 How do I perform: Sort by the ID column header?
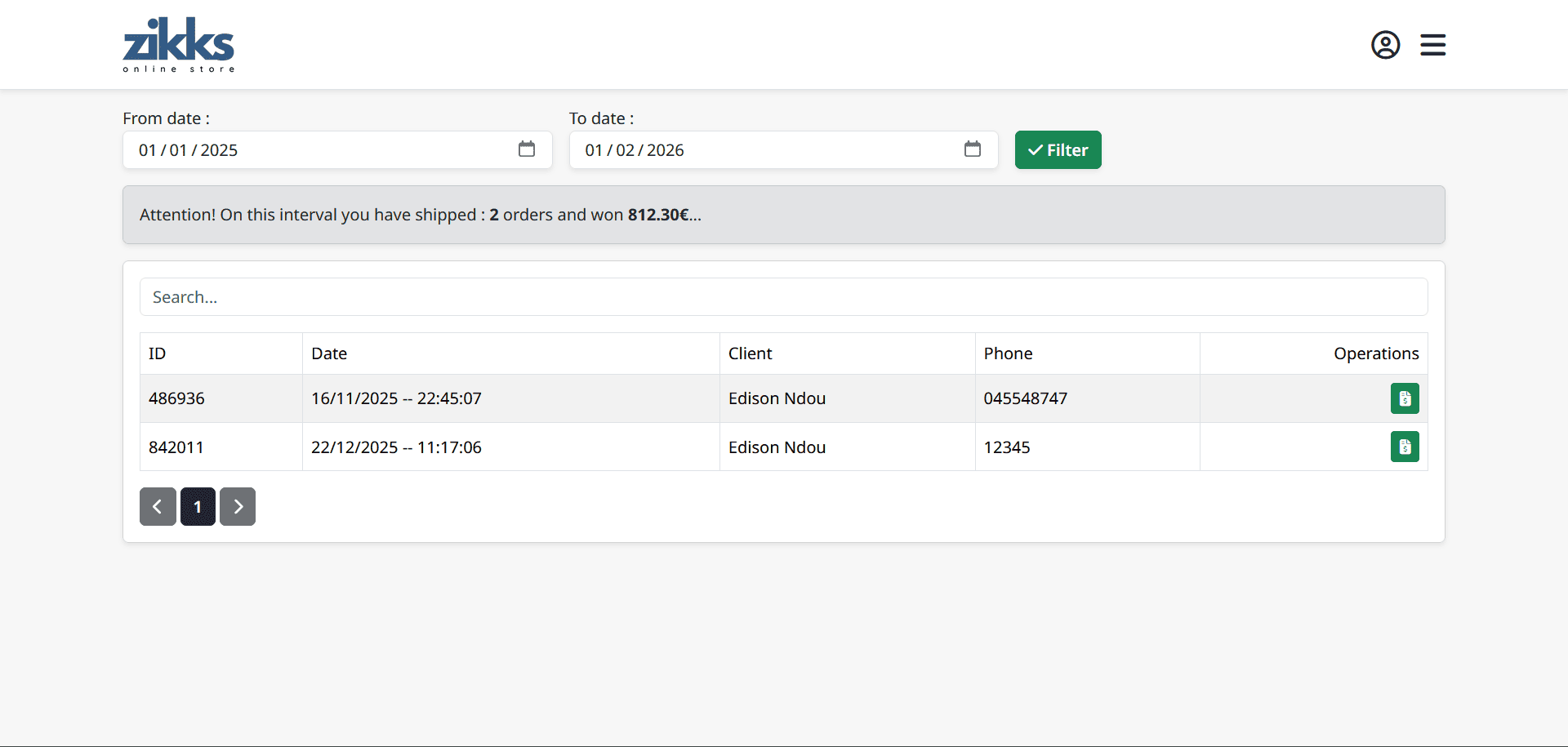(x=158, y=353)
